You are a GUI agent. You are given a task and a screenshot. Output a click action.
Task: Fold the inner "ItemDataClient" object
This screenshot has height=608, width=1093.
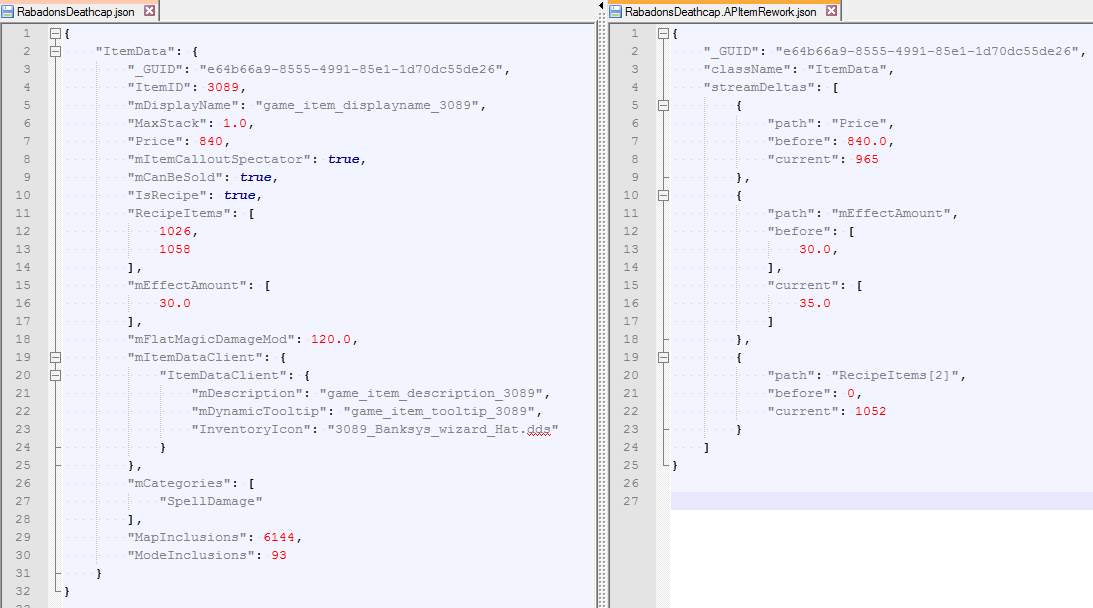click(54, 375)
